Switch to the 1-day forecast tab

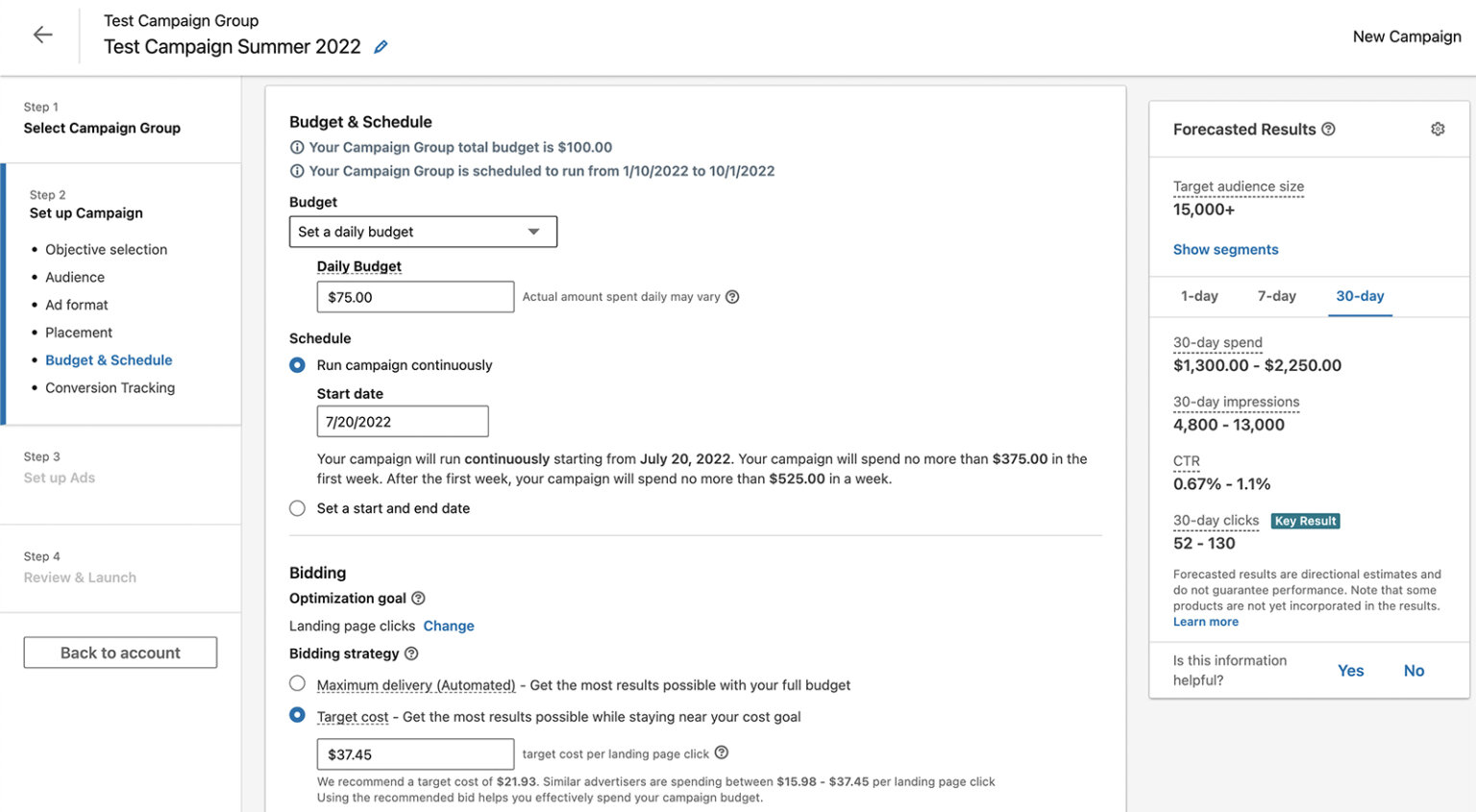pyautogui.click(x=1199, y=296)
